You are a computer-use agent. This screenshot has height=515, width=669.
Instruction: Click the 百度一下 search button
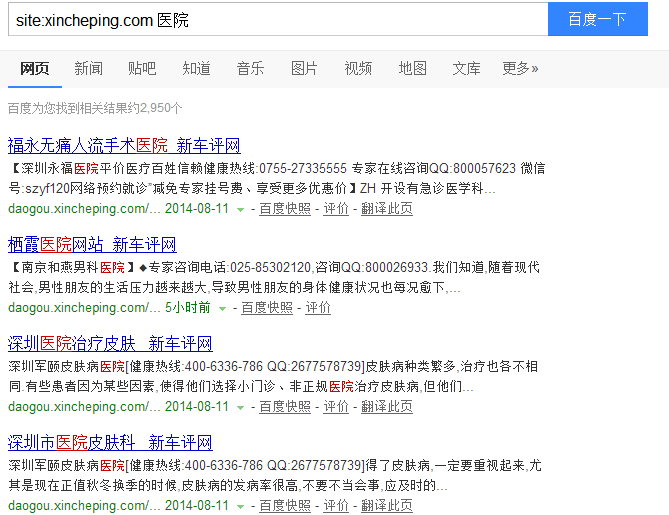[x=598, y=19]
